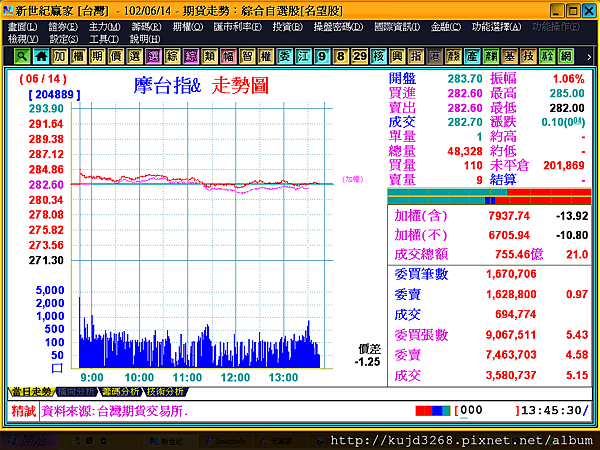Select the 29 toolbar icon
Screen dimensions: 600x450
[359, 56]
